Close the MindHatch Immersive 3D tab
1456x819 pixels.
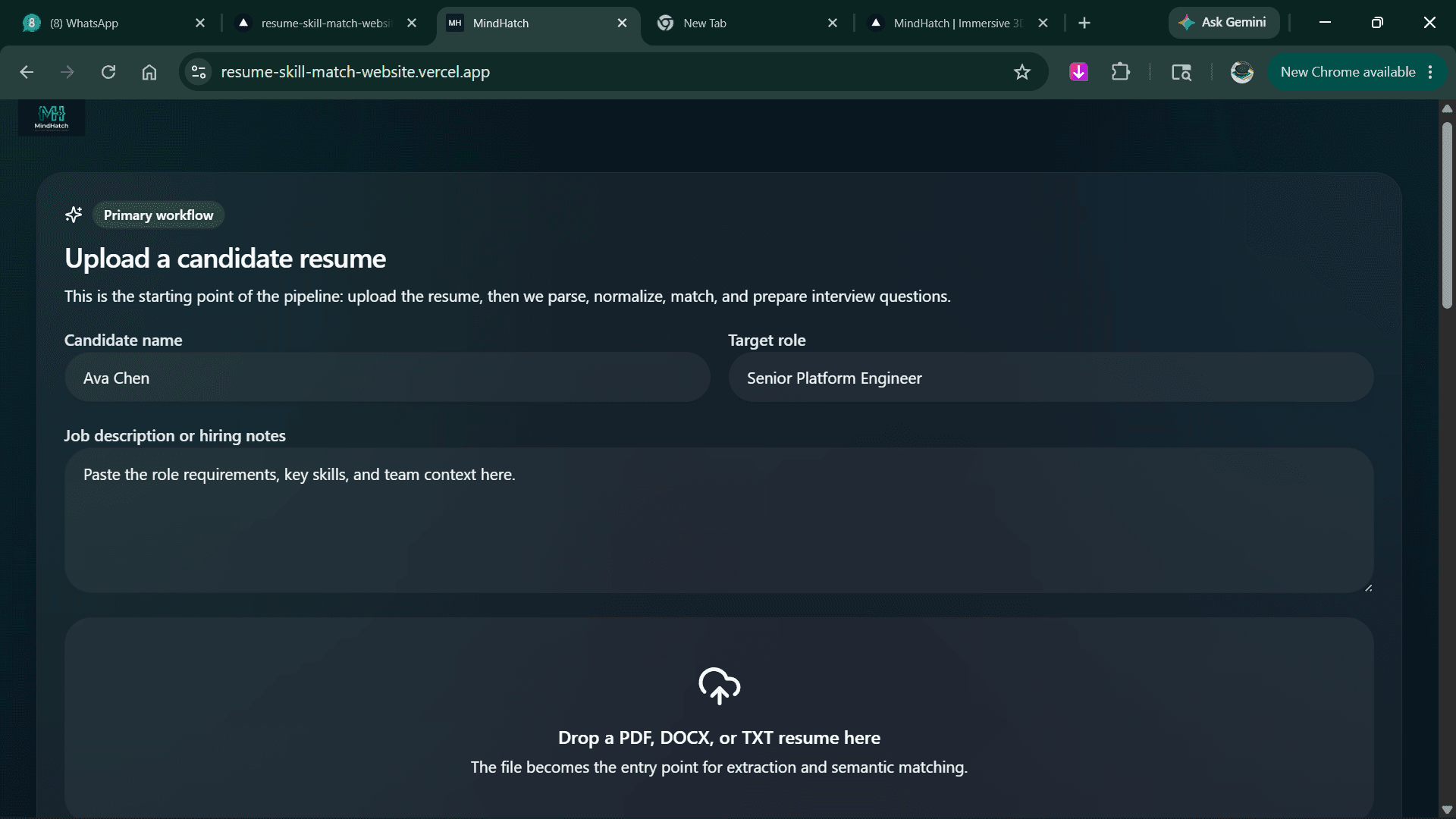[1043, 23]
